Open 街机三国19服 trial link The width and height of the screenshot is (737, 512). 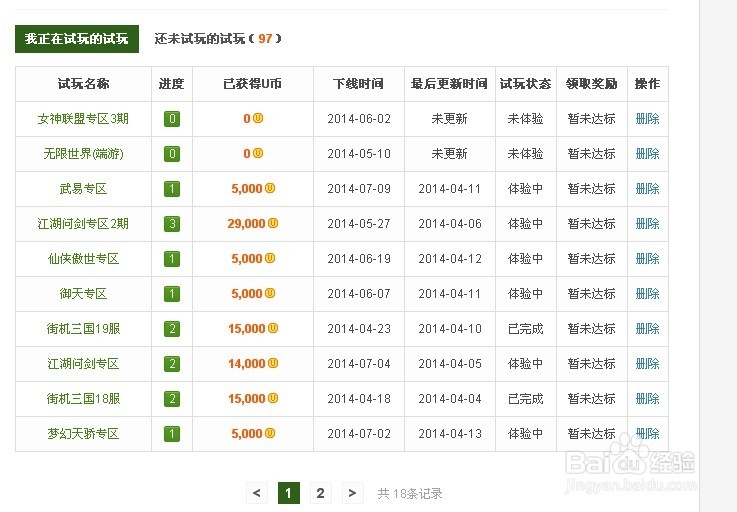coord(83,329)
